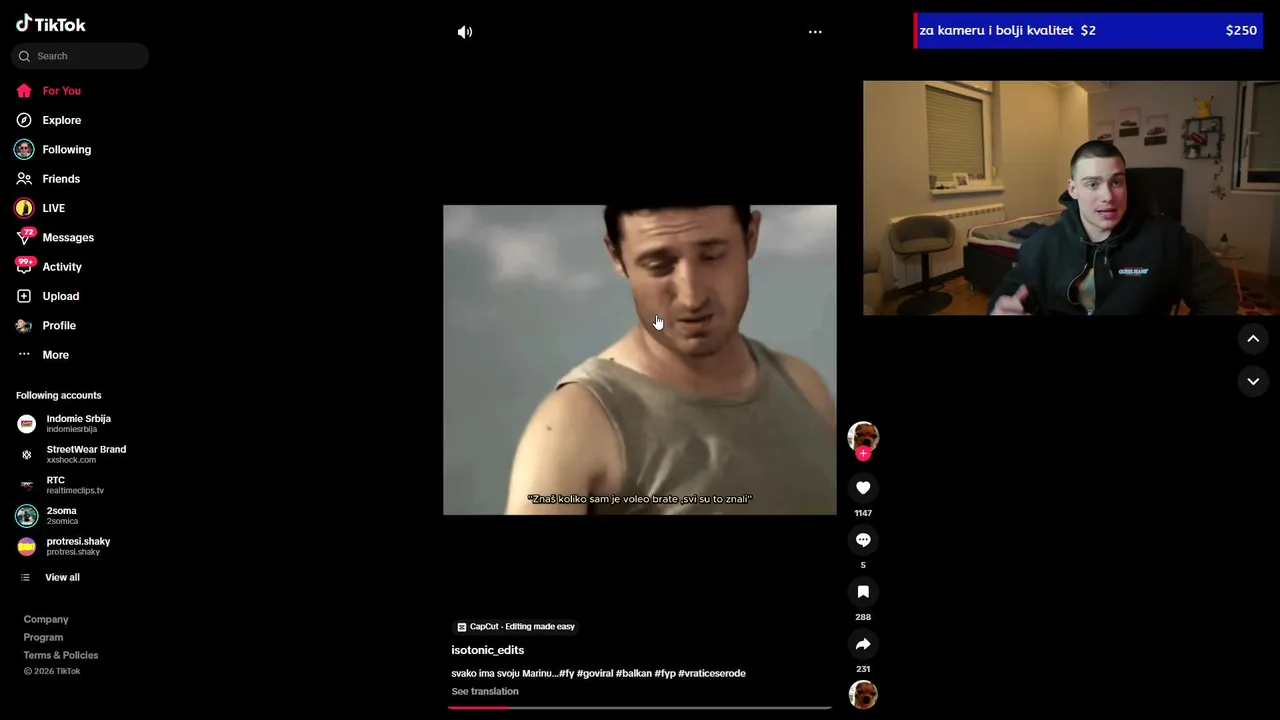The width and height of the screenshot is (1280, 720).
Task: Open video options three-dots menu
Action: [815, 32]
